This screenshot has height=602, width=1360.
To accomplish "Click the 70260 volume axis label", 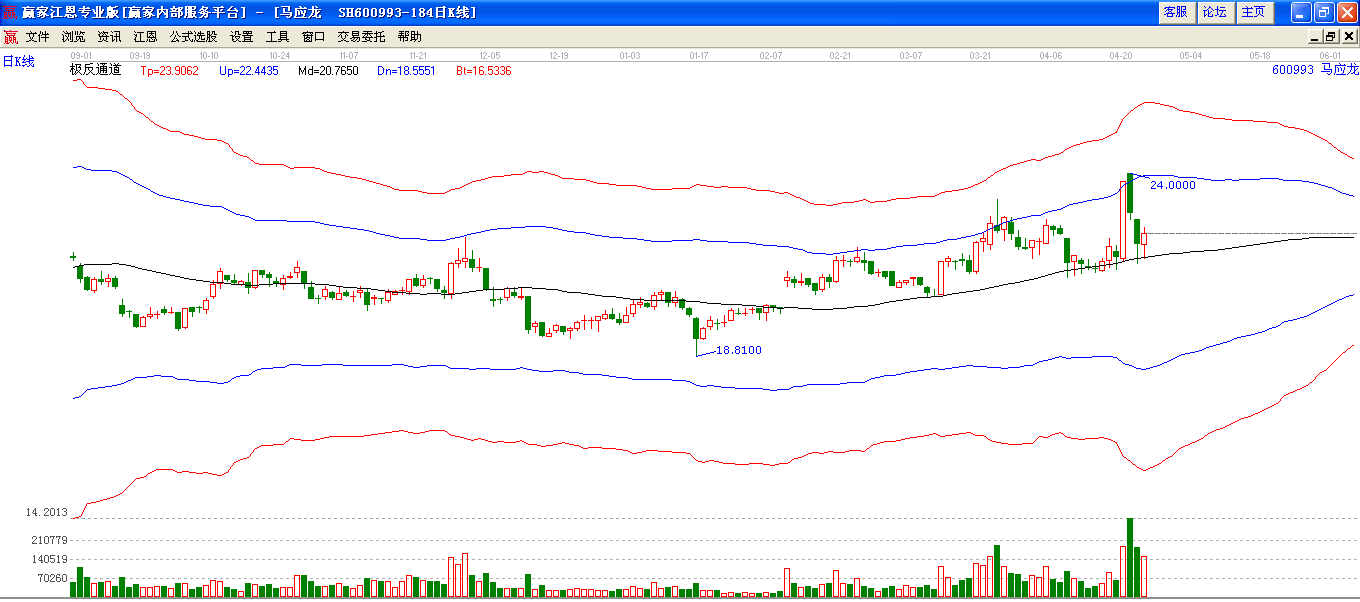I will tap(52, 578).
